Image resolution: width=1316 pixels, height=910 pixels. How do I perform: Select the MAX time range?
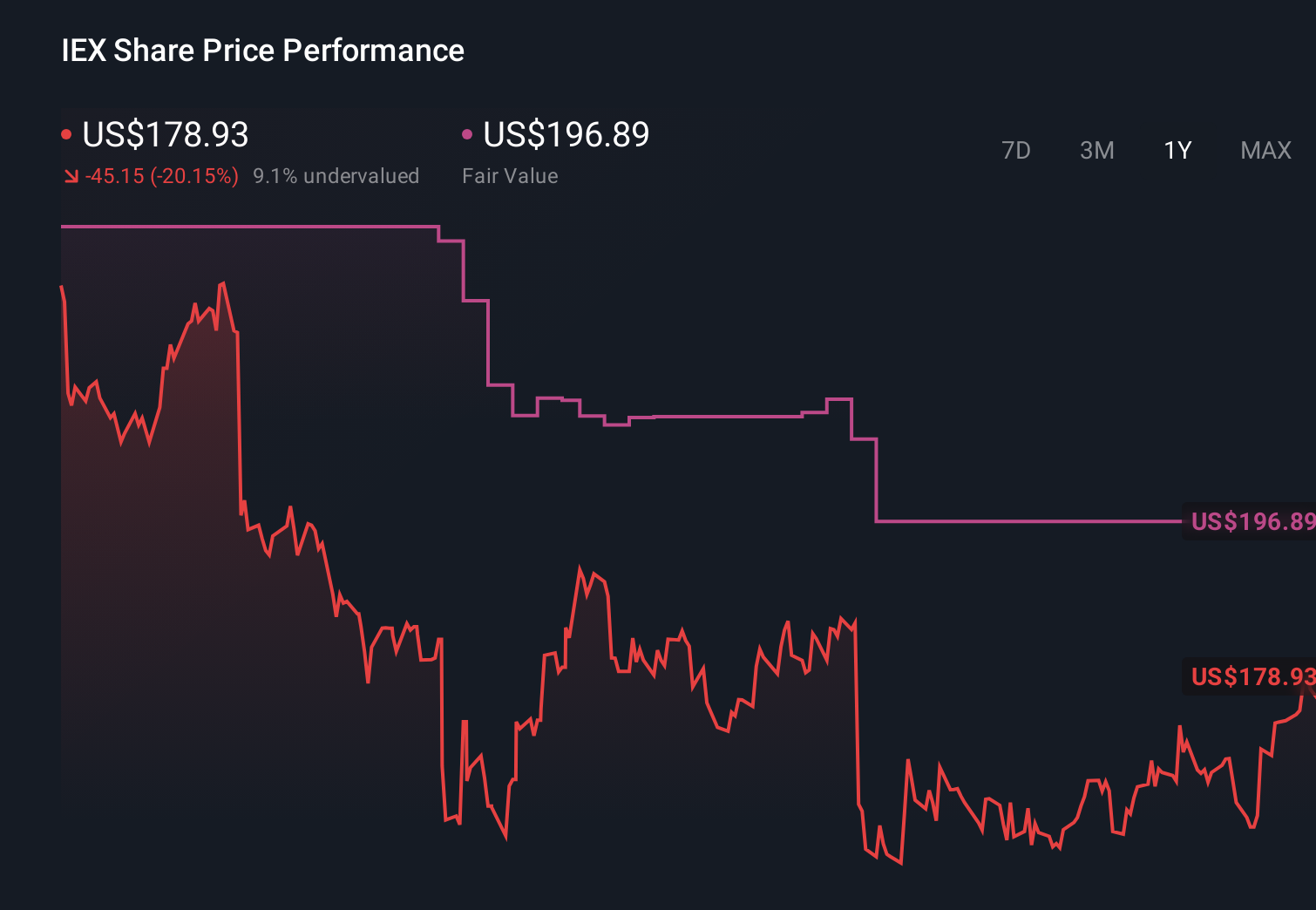coord(1265,150)
